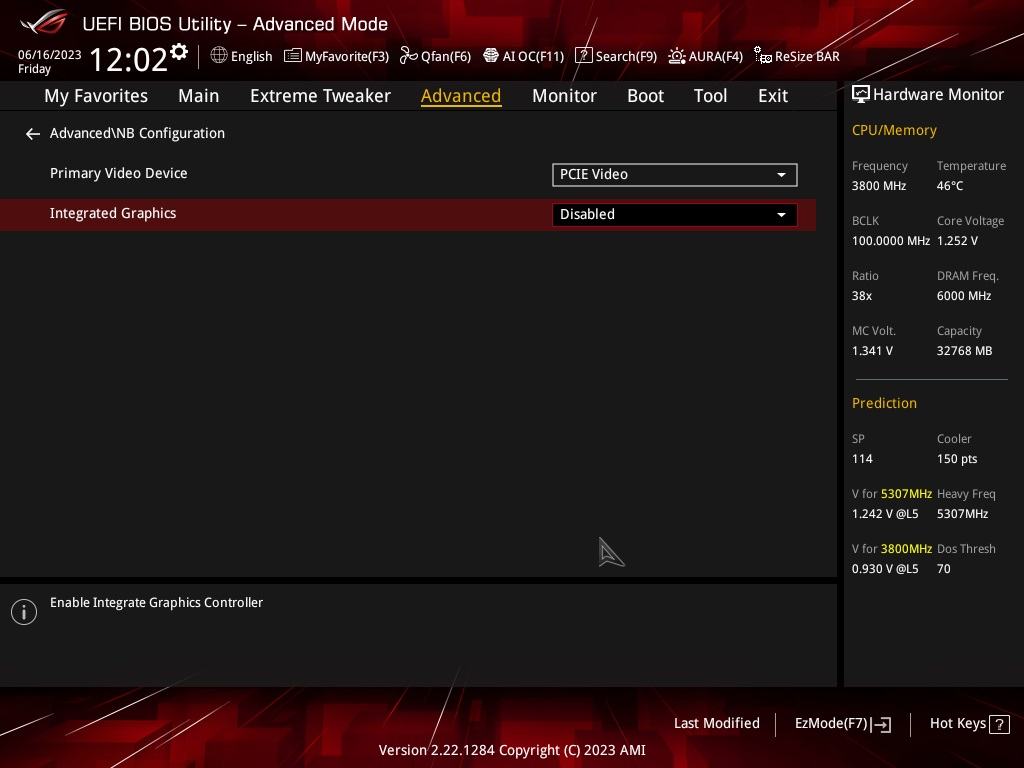Viewport: 1024px width, 768px height.
Task: Open MyFavorite list icon
Action: point(293,56)
